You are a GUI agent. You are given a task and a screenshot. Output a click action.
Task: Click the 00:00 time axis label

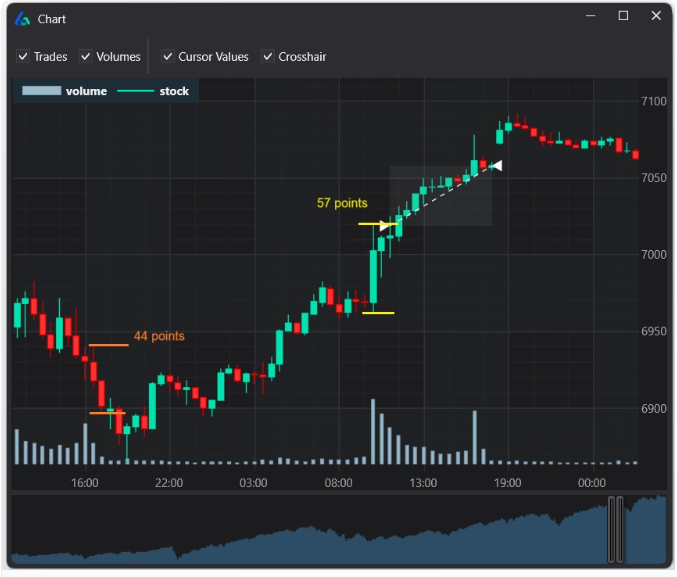[592, 483]
